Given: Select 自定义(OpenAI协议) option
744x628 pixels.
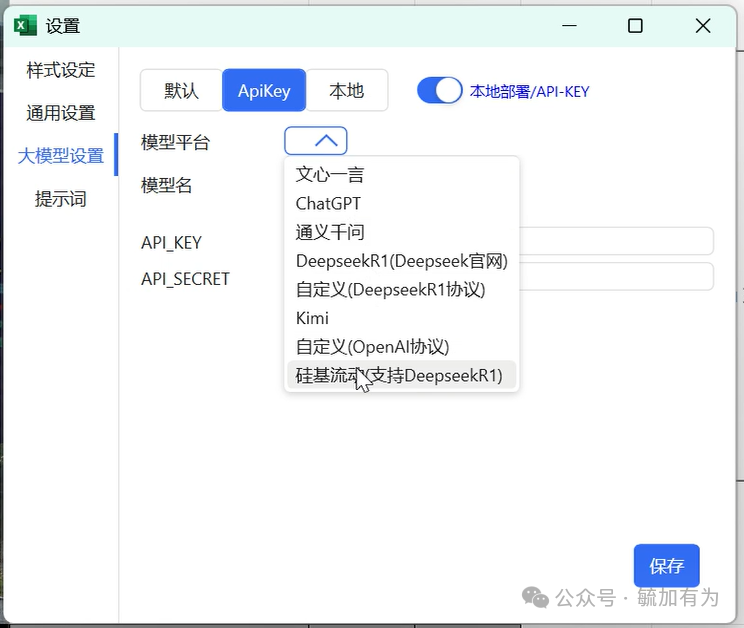Looking at the screenshot, I should coord(401,347).
